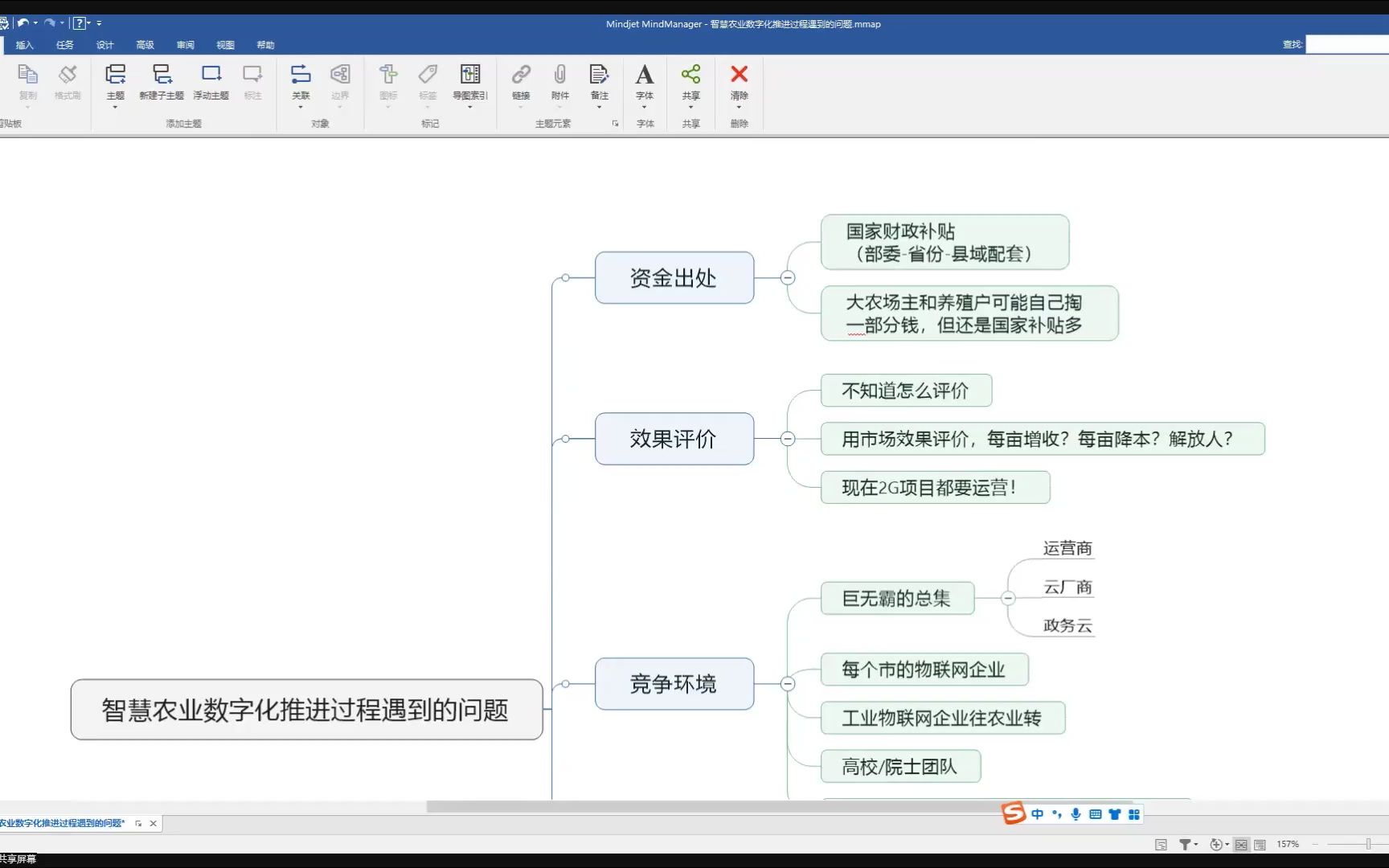Click the Callout (标注) icon
Image resolution: width=1389 pixels, height=868 pixels.
pos(252,75)
